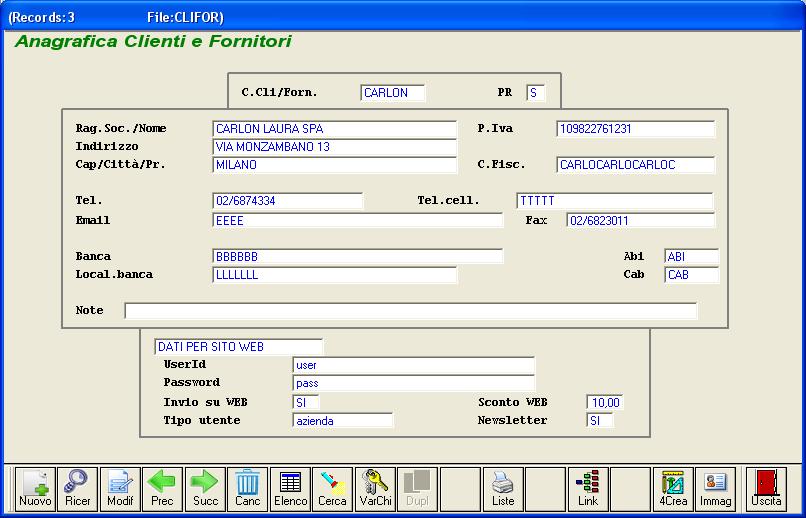The height and width of the screenshot is (518, 806).
Task: Click the Tel. field 02/6874334
Action: pyautogui.click(x=287, y=201)
